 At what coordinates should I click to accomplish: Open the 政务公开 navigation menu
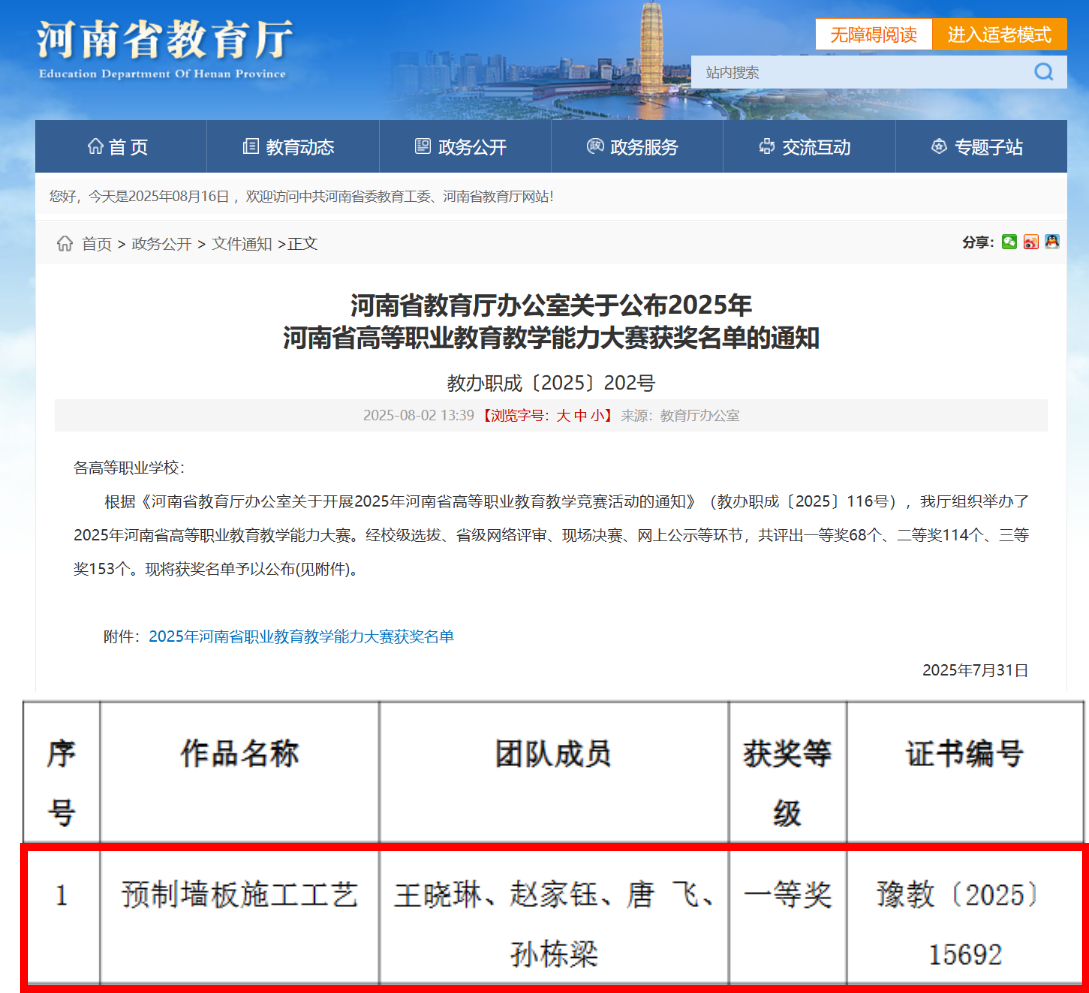(x=461, y=147)
